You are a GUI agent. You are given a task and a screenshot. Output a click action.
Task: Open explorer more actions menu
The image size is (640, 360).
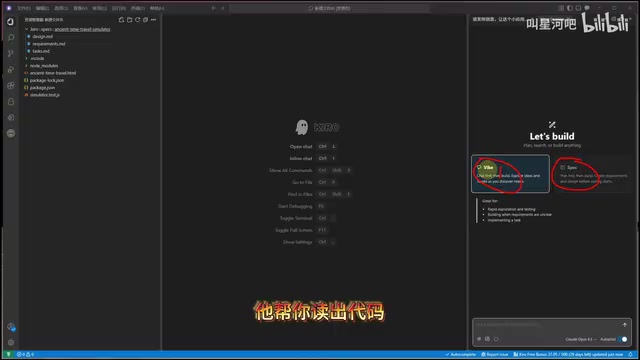[x=153, y=20]
